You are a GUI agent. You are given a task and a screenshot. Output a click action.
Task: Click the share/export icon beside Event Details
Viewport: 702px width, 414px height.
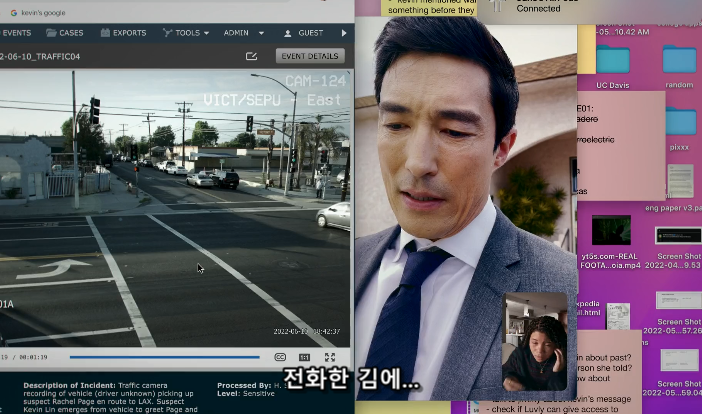coord(252,56)
